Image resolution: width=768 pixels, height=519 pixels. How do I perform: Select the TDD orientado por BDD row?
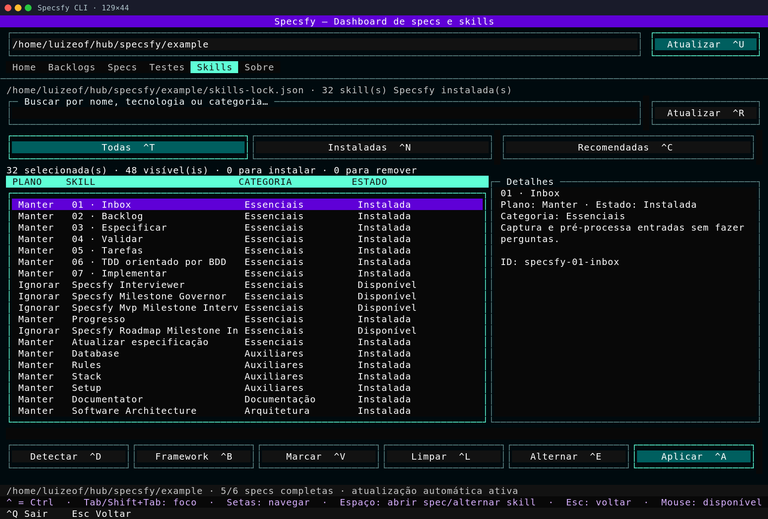(247, 262)
